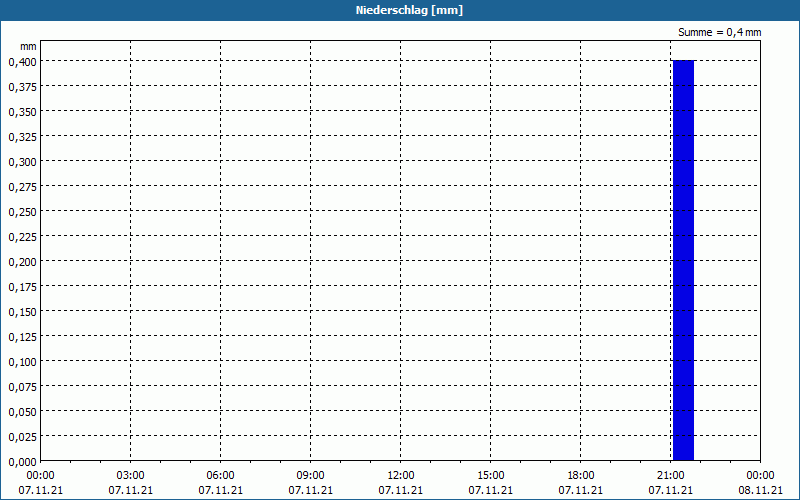Click the 18:00 time axis label
Viewport: 800px width, 500px height.
point(581,475)
